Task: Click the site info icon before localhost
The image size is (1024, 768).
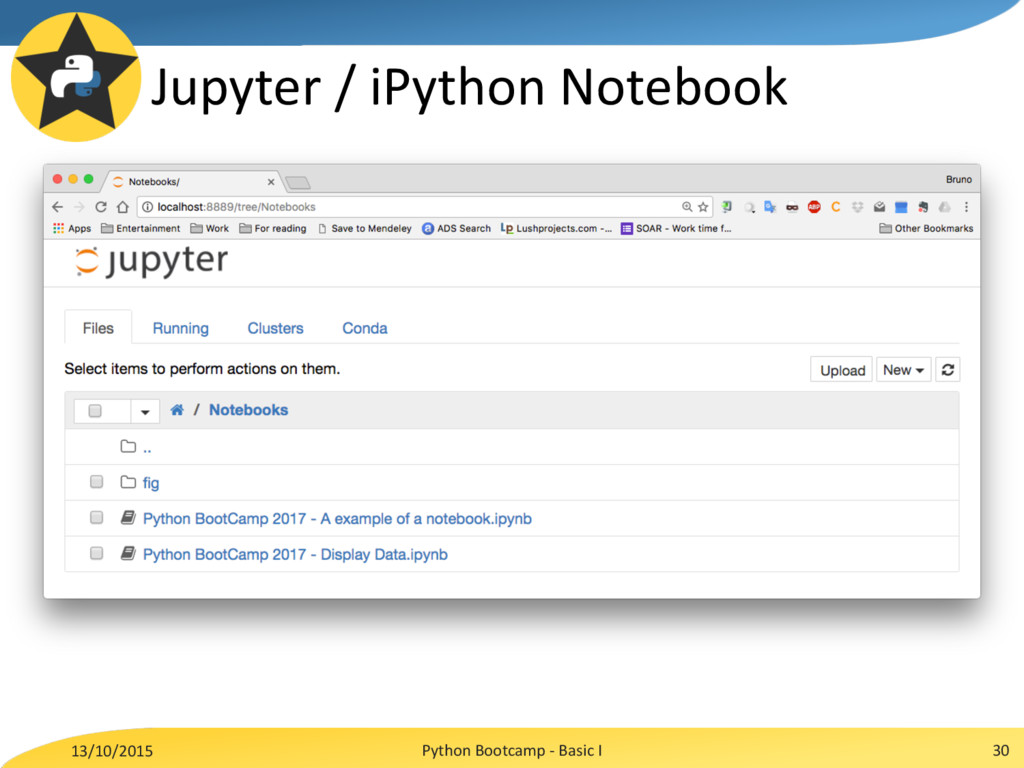Action: [x=148, y=207]
